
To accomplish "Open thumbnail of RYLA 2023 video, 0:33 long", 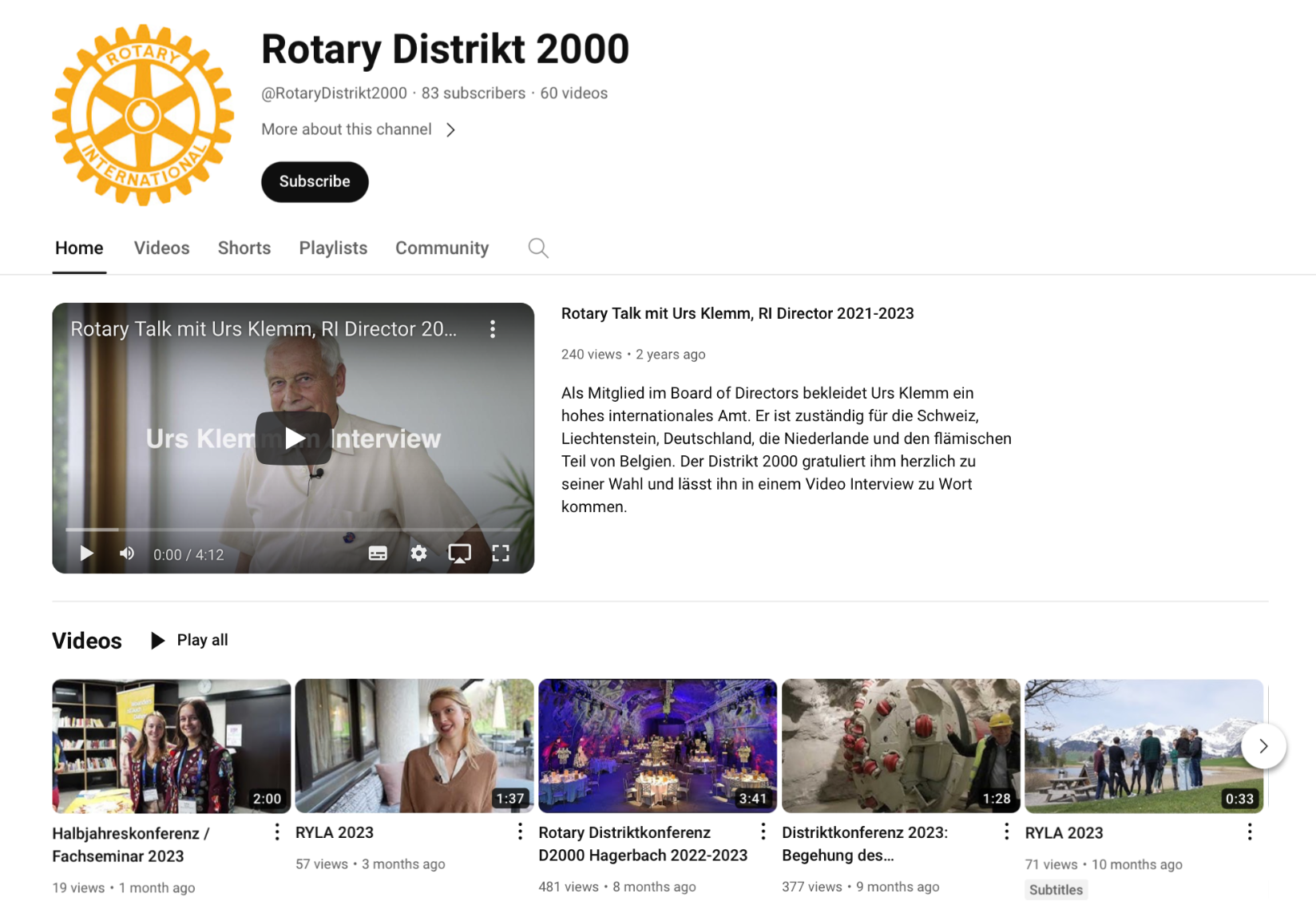I will pos(1144,746).
